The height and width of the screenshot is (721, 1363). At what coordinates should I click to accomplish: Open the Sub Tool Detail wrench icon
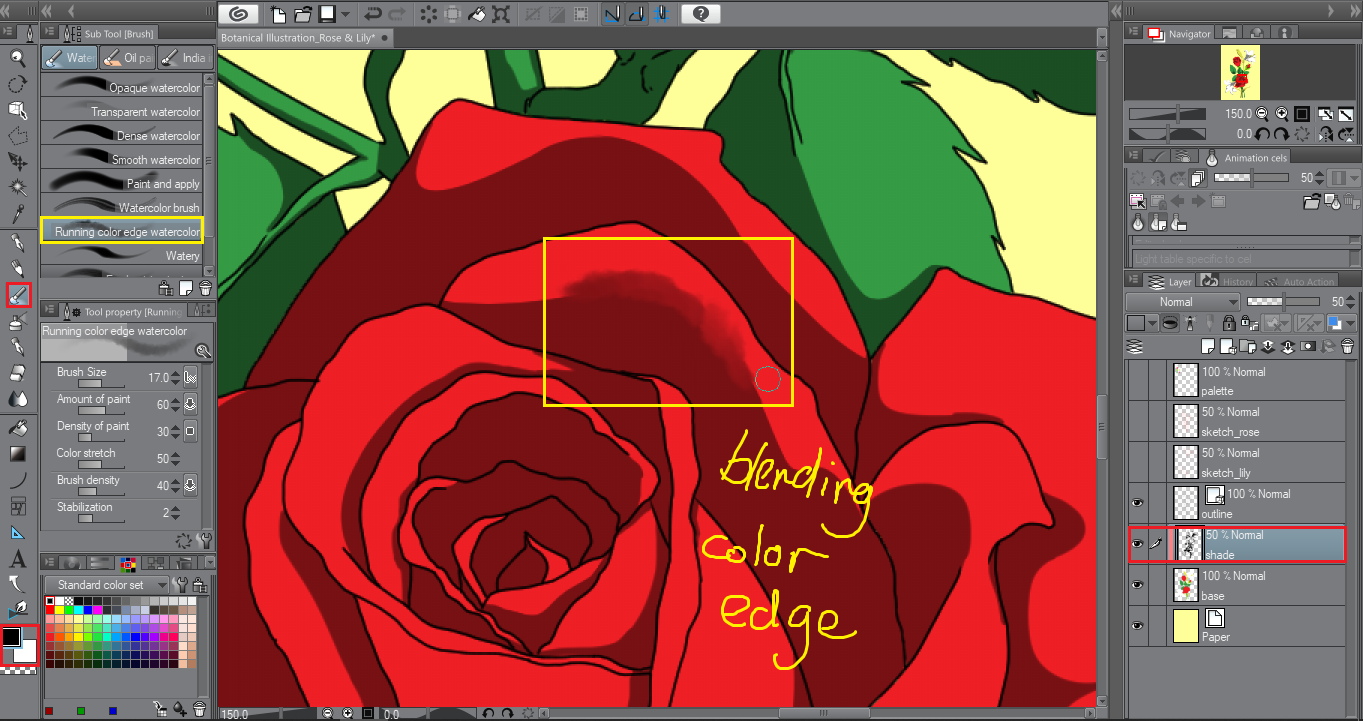[x=206, y=540]
